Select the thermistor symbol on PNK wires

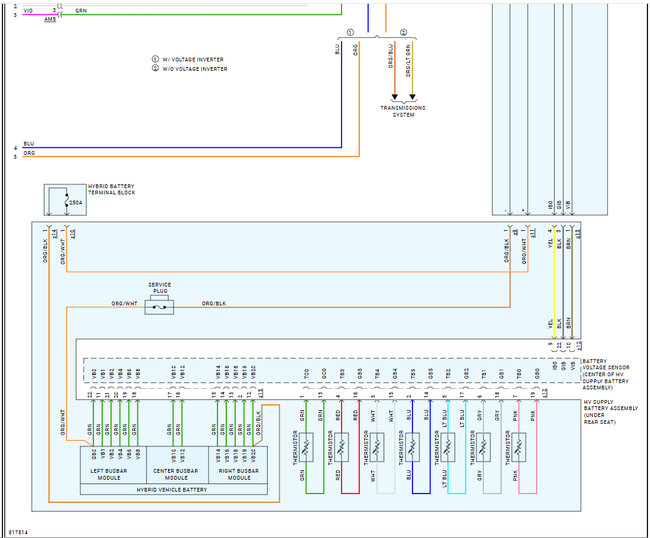519,447
